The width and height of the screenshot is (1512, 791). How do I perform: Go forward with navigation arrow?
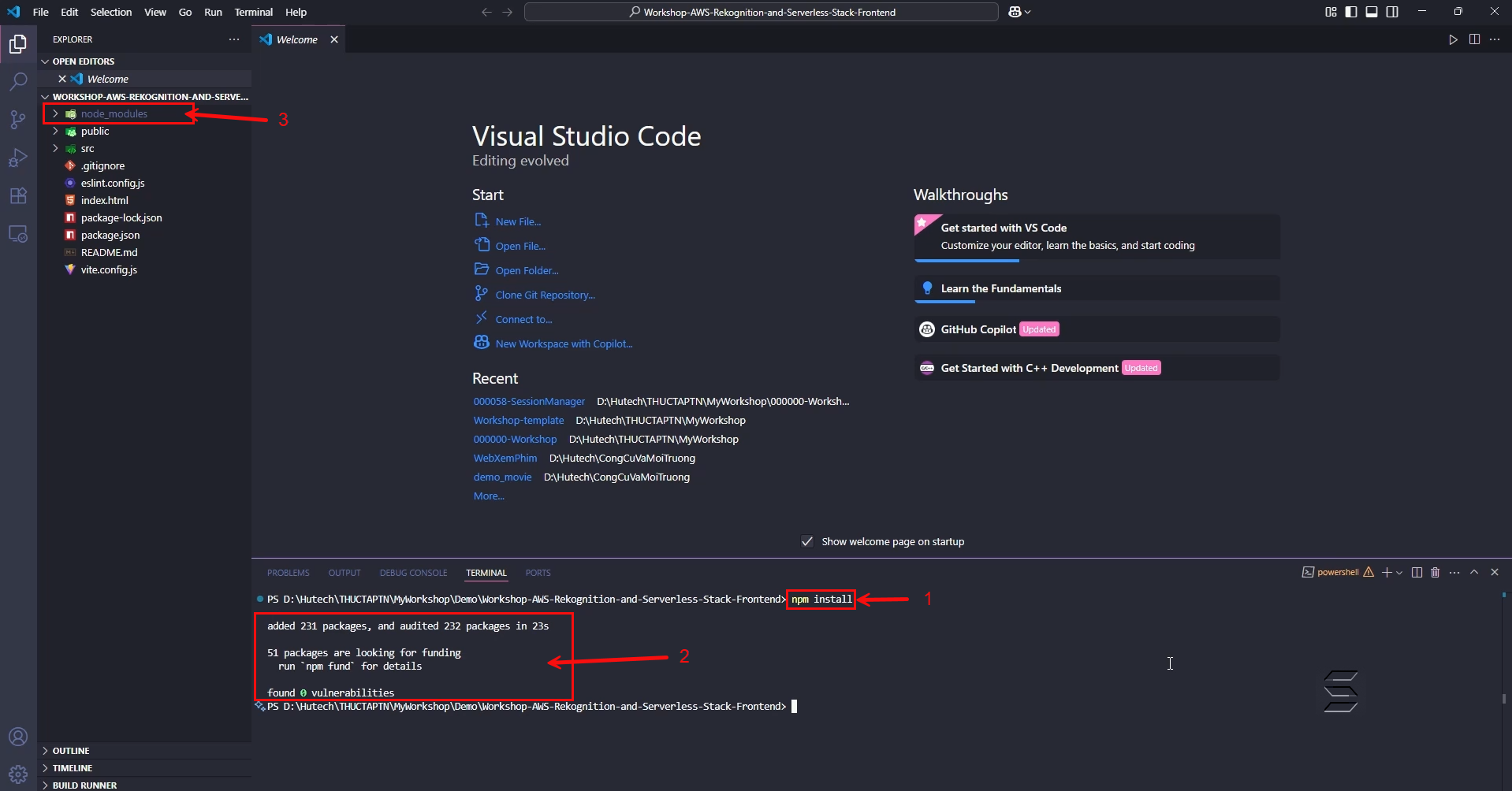[x=508, y=12]
